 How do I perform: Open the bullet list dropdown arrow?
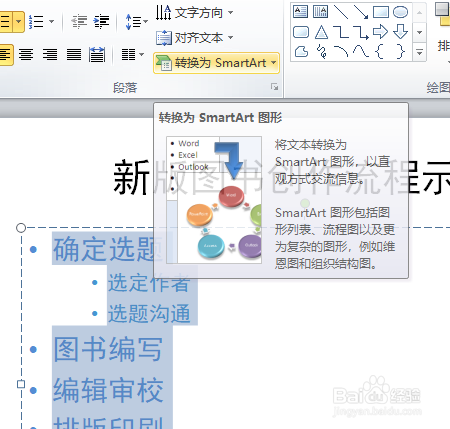coord(19,21)
